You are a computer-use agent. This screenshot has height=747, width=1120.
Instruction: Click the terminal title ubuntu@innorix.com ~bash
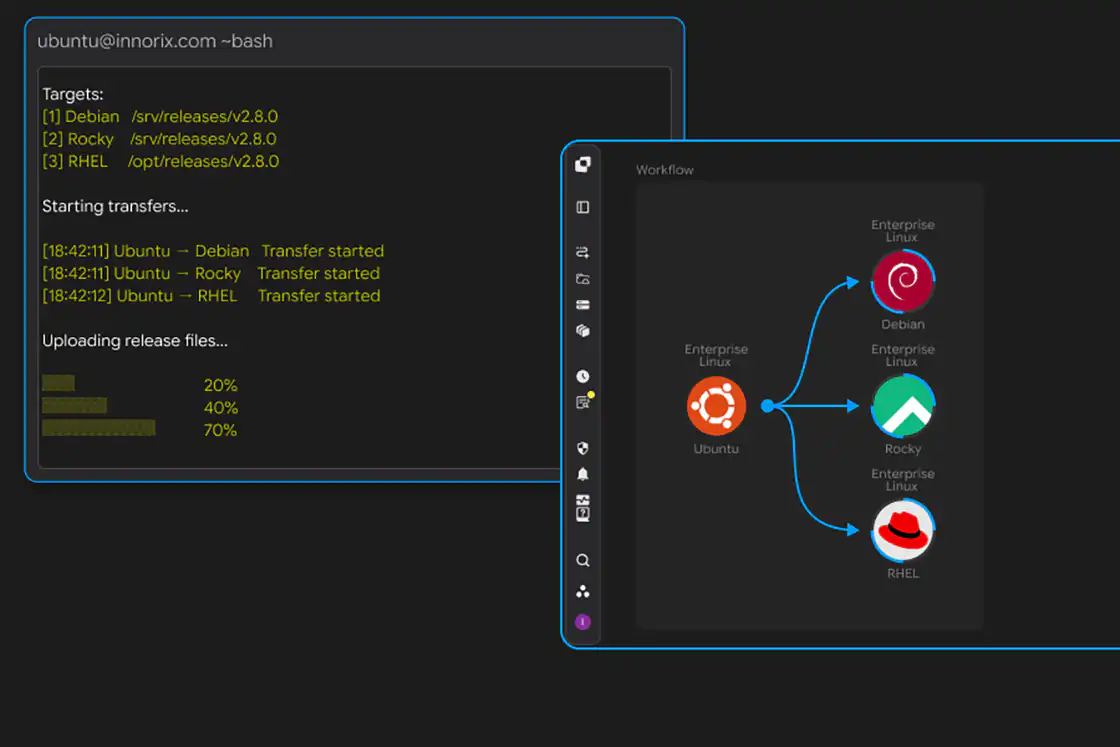click(x=155, y=41)
